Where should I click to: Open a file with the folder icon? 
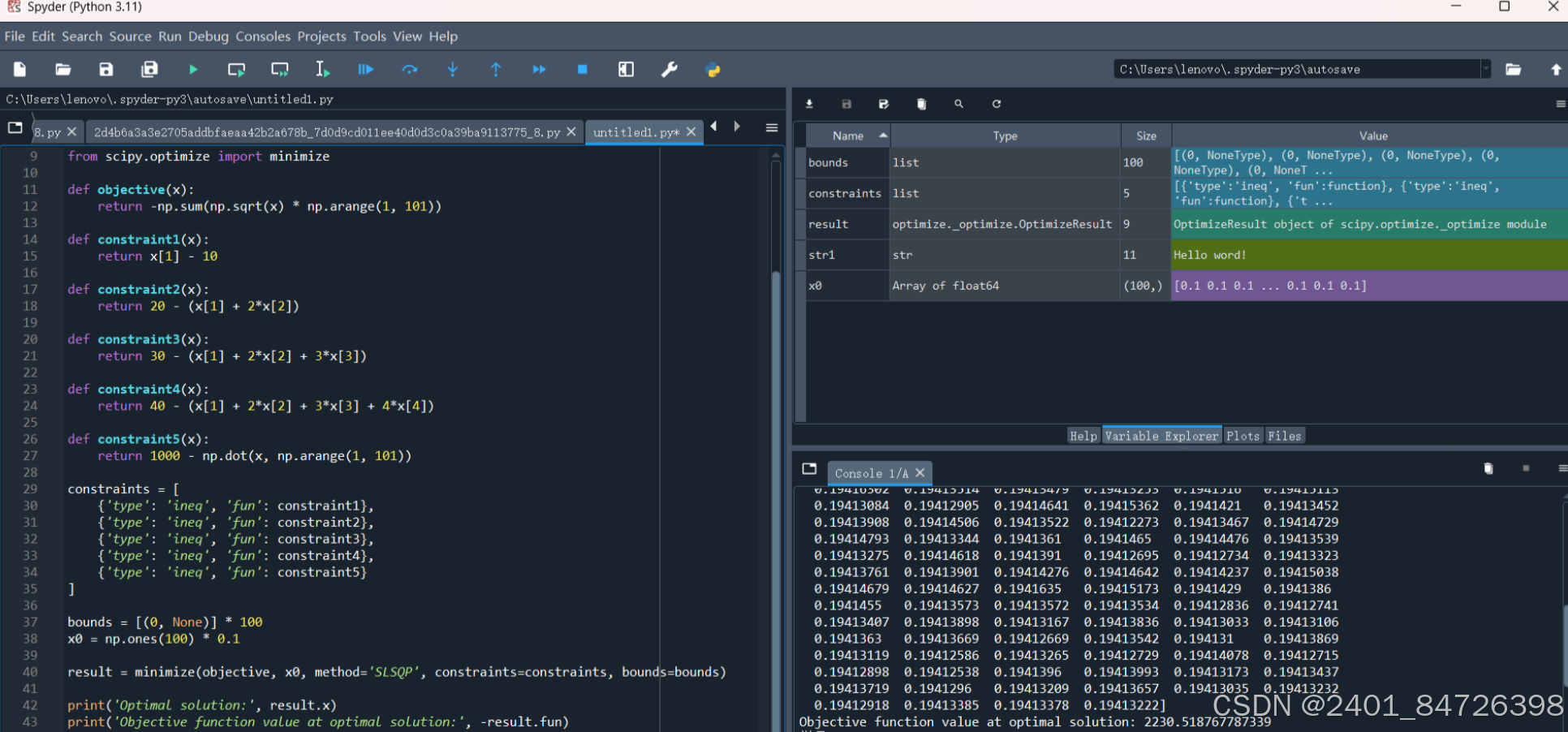pos(63,70)
